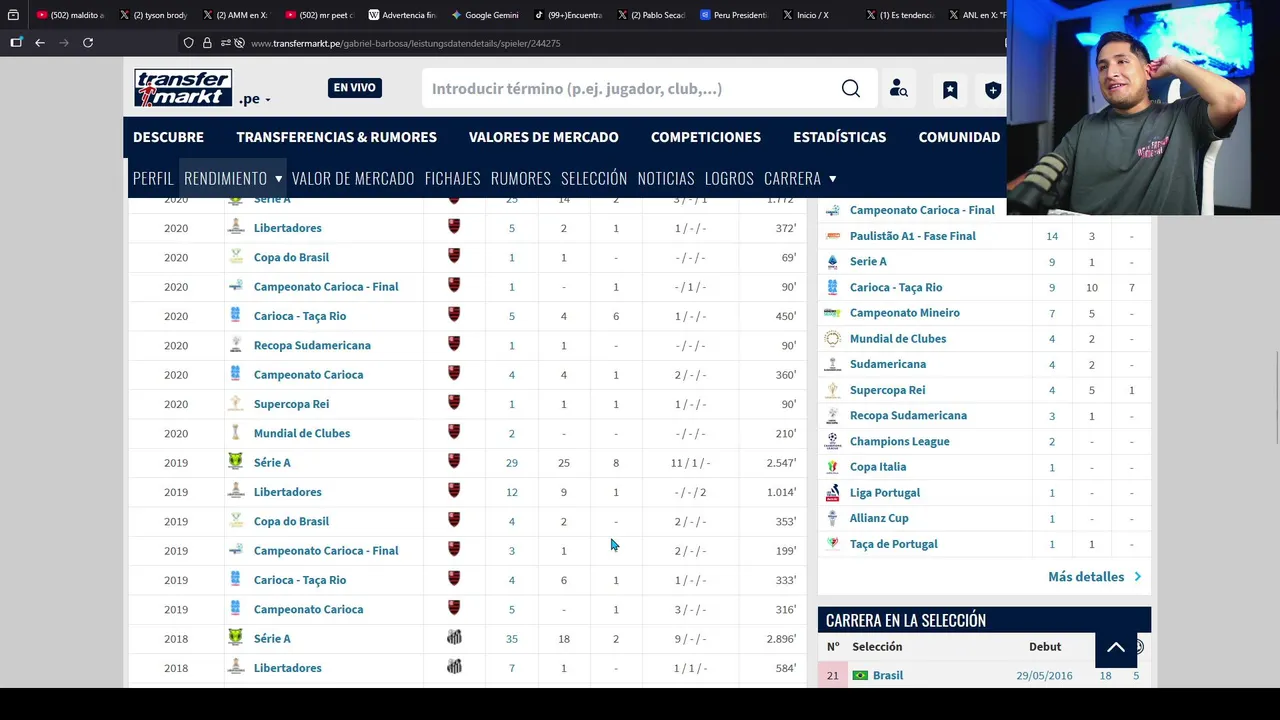Click 29 appearances in 2019 Série A row
The height and width of the screenshot is (720, 1280).
coord(512,463)
